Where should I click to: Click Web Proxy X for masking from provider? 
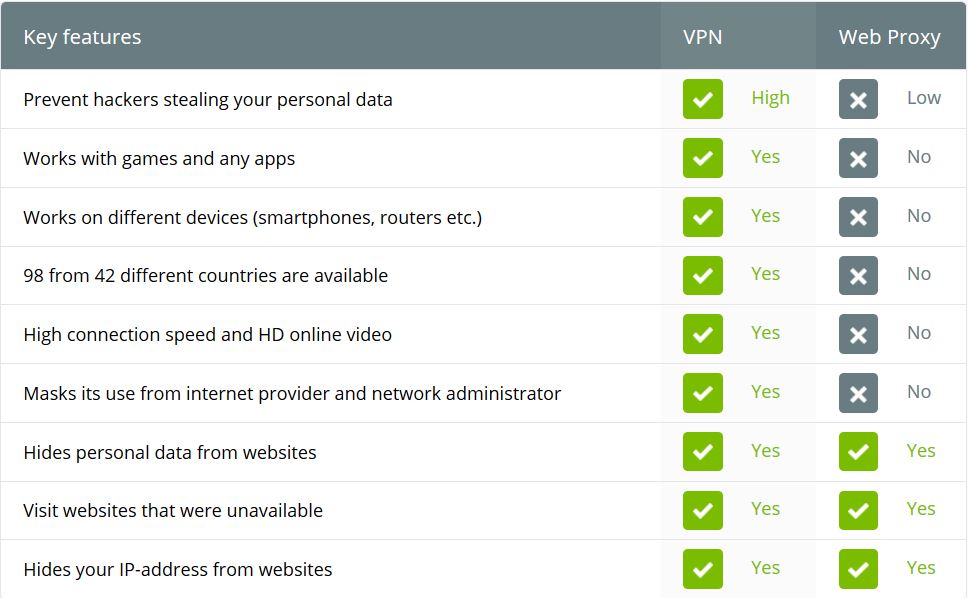pyautogui.click(x=858, y=393)
